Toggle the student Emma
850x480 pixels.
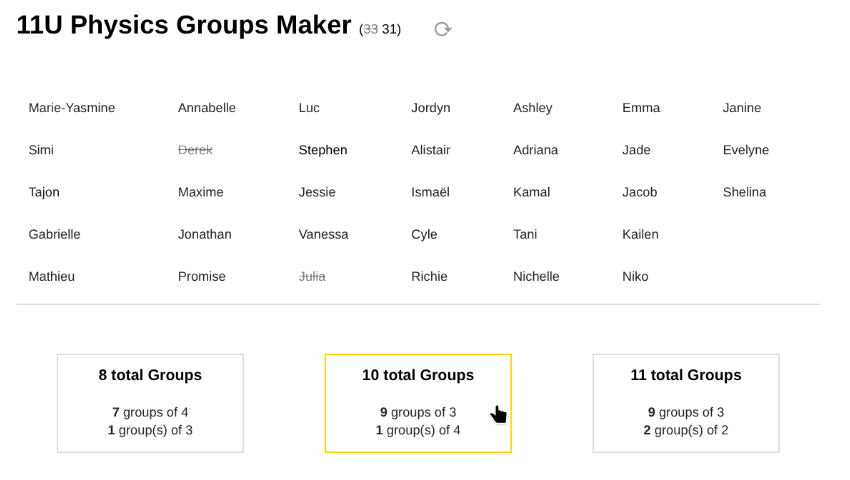click(641, 108)
